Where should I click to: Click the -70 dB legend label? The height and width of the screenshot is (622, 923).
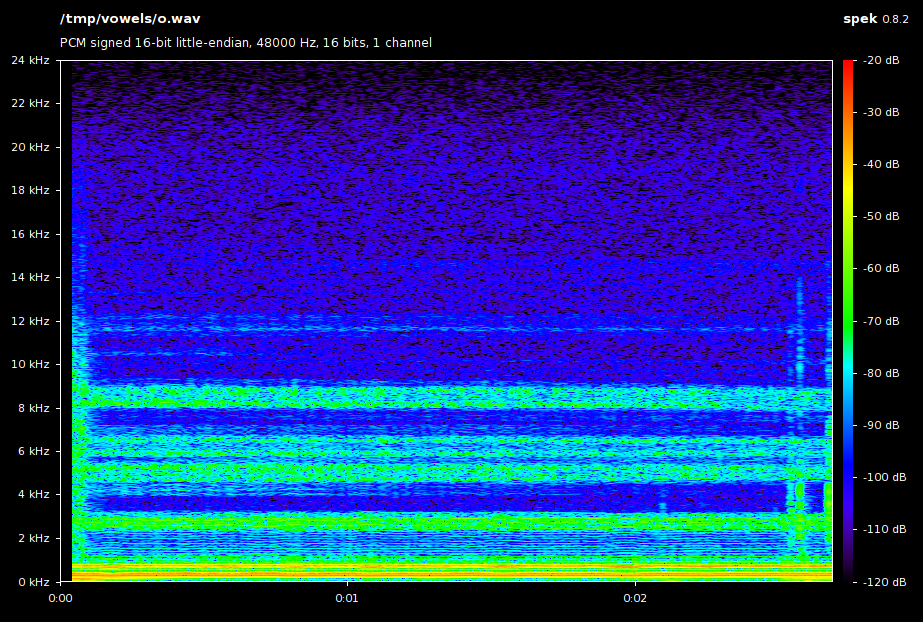click(x=881, y=321)
